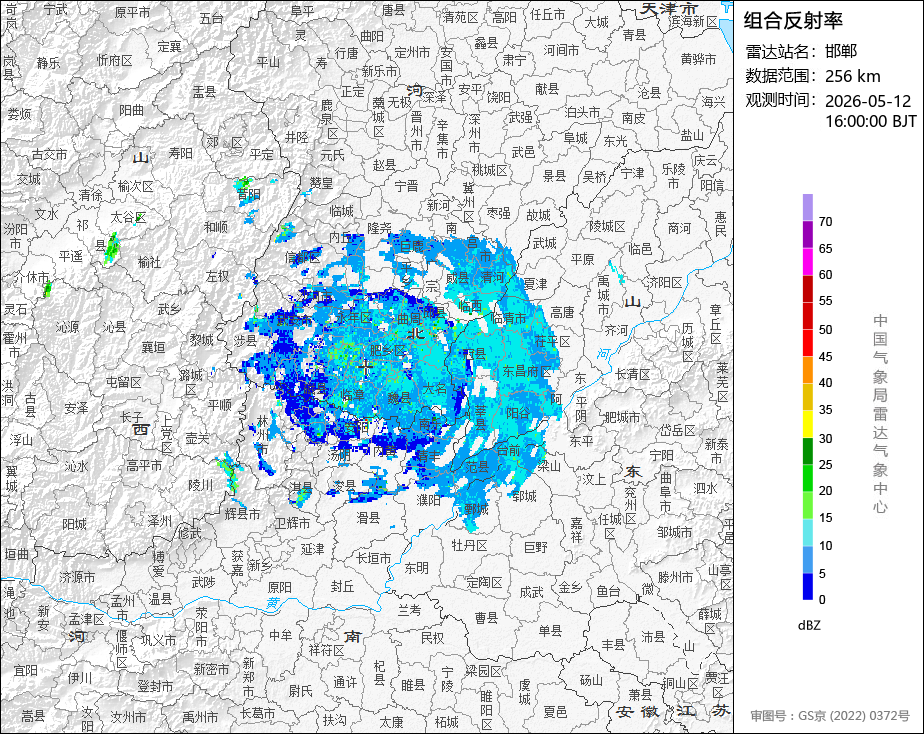Click the 曹县 map label

click(x=486, y=618)
